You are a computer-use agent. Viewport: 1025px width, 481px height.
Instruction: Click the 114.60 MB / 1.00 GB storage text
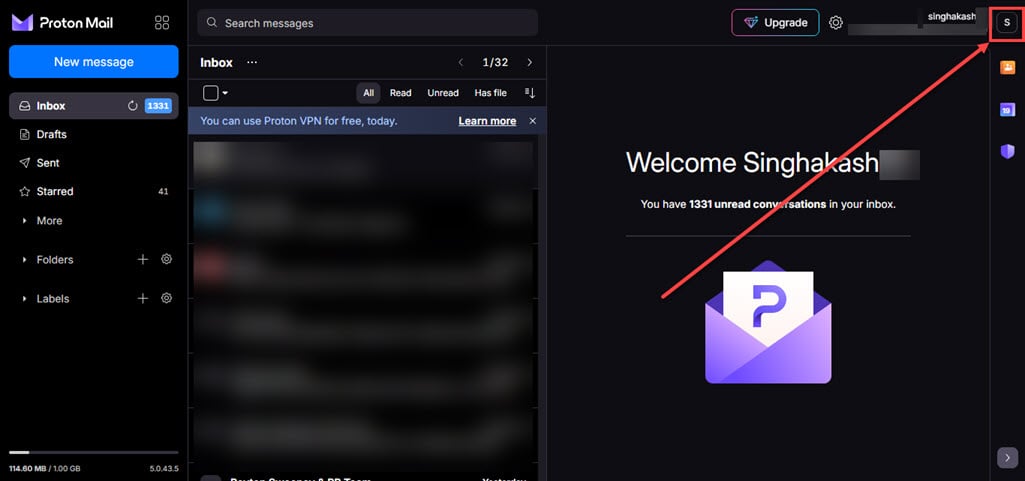pos(44,469)
